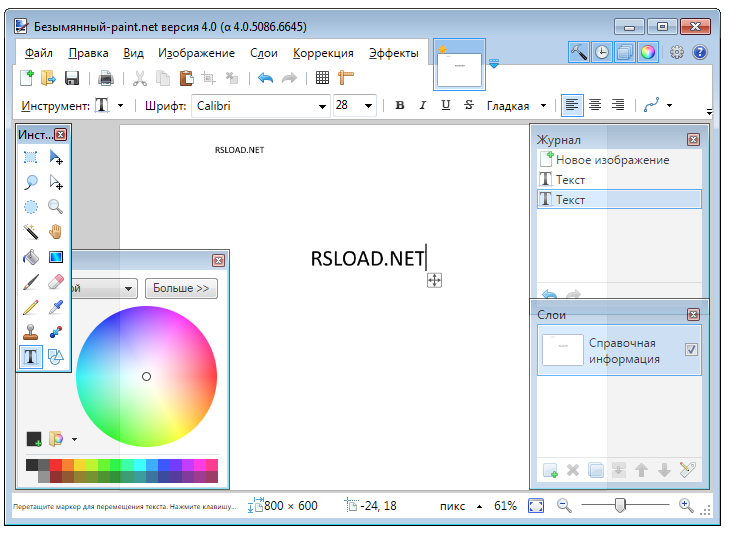Select the Ellipse Select tool

click(x=31, y=206)
